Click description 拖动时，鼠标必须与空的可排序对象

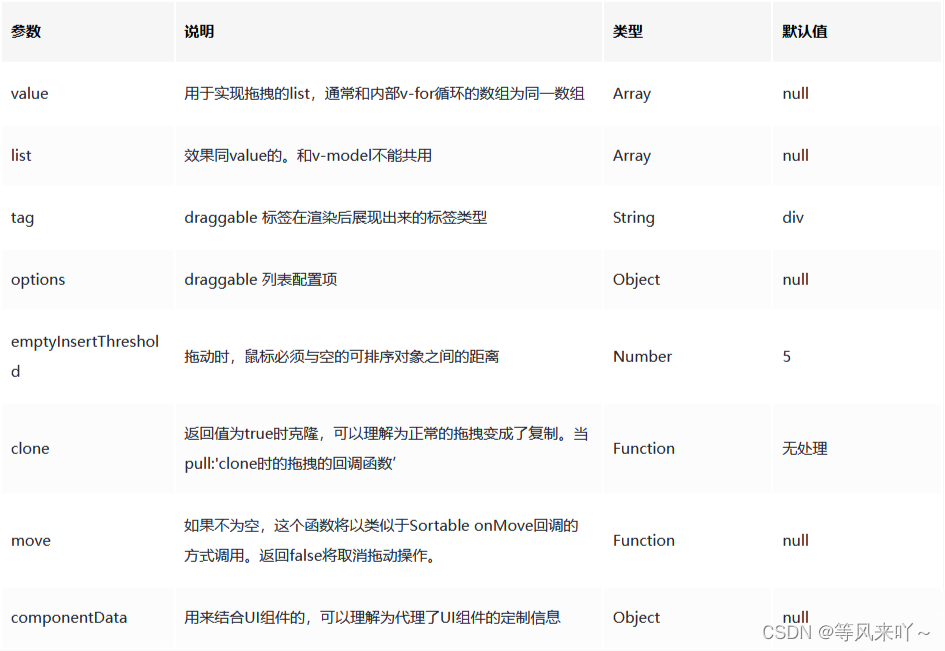click(341, 356)
